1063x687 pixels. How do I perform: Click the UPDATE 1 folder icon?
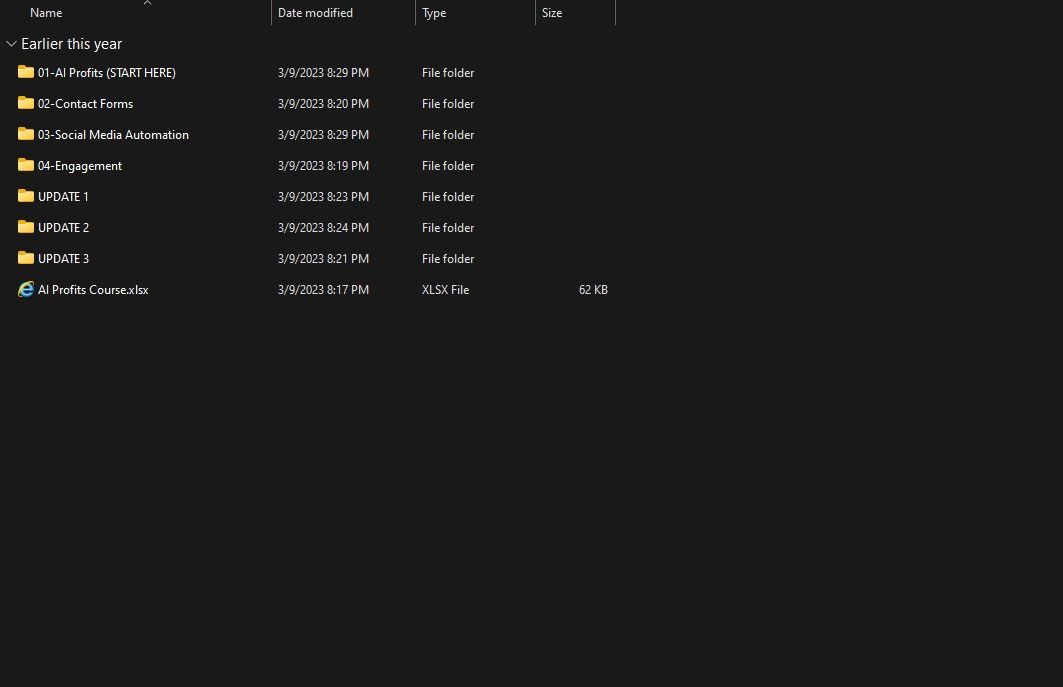(26, 196)
